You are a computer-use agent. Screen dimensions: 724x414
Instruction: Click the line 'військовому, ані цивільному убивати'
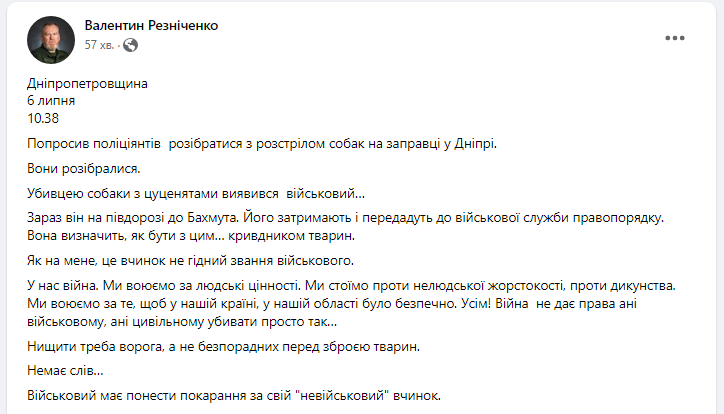[182, 321]
